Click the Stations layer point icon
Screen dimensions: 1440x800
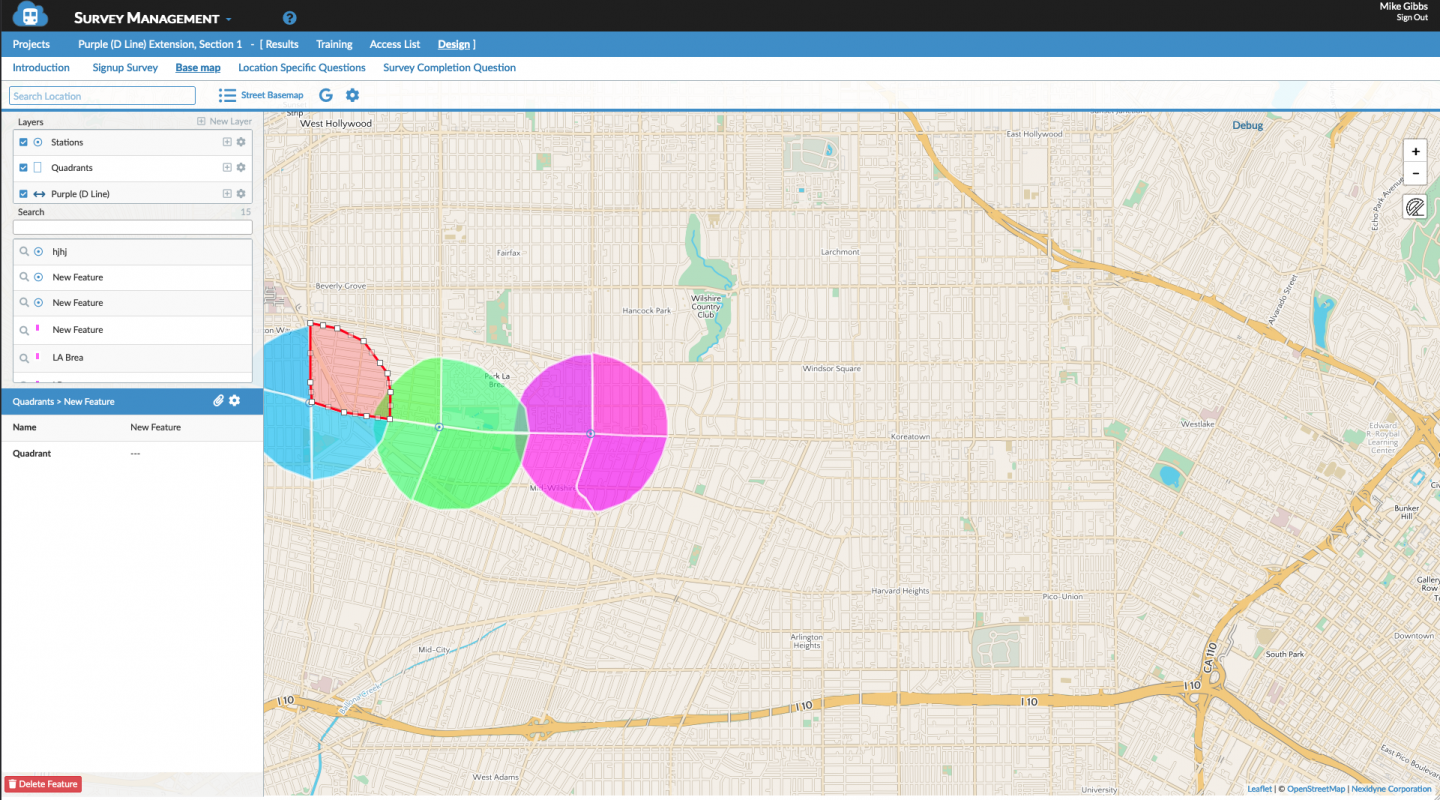[38, 142]
